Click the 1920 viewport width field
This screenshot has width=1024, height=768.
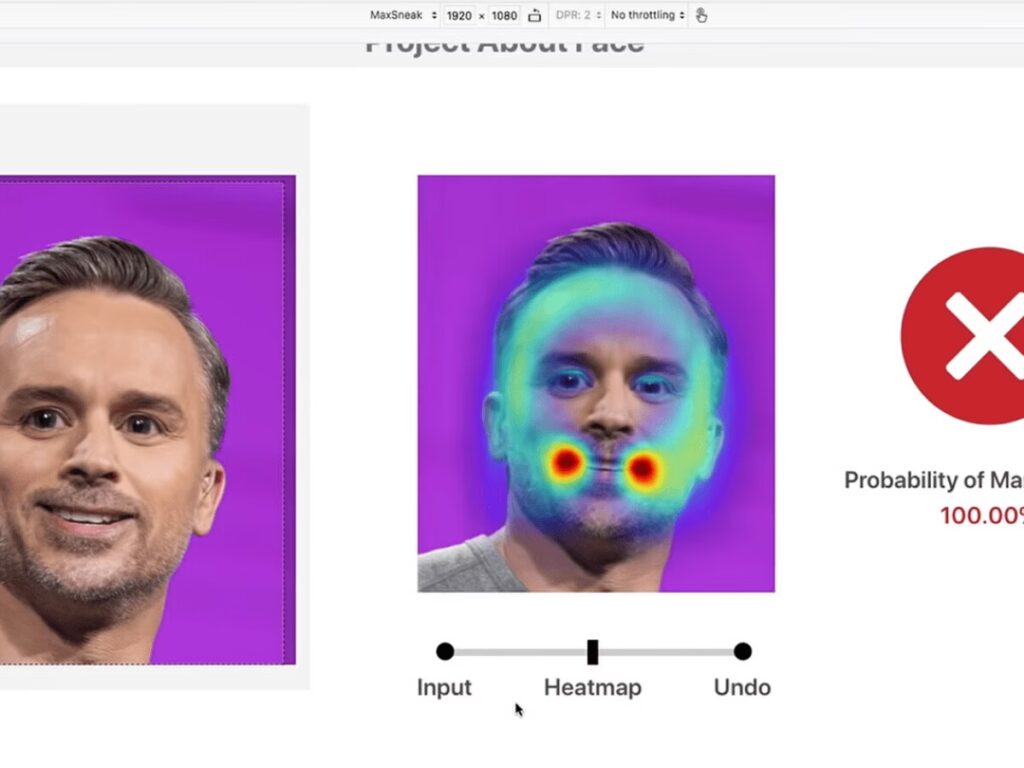point(458,16)
